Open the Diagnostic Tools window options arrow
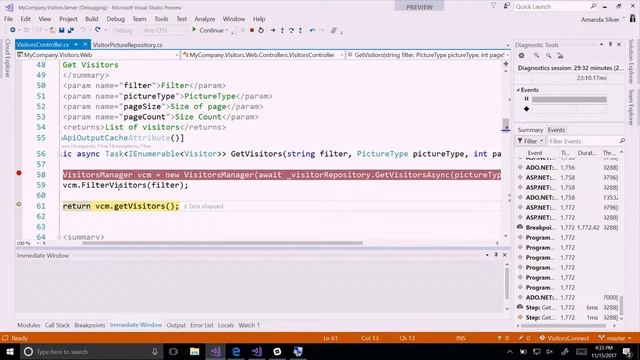The width and height of the screenshot is (640, 360). point(601,44)
